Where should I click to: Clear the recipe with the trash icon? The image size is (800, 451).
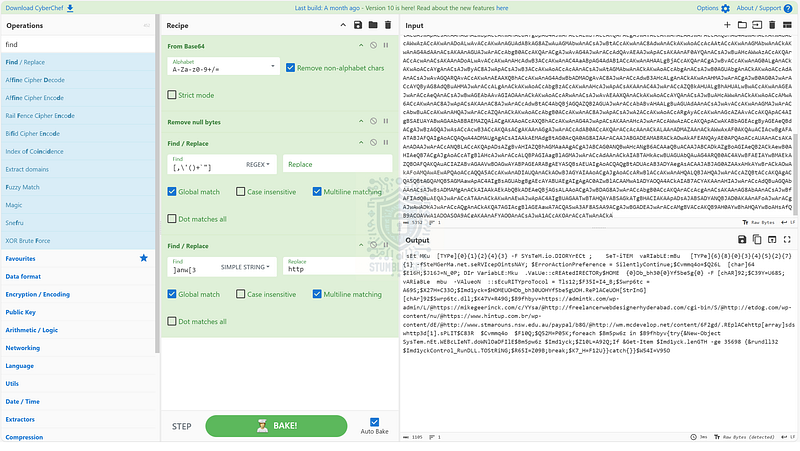pyautogui.click(x=388, y=25)
